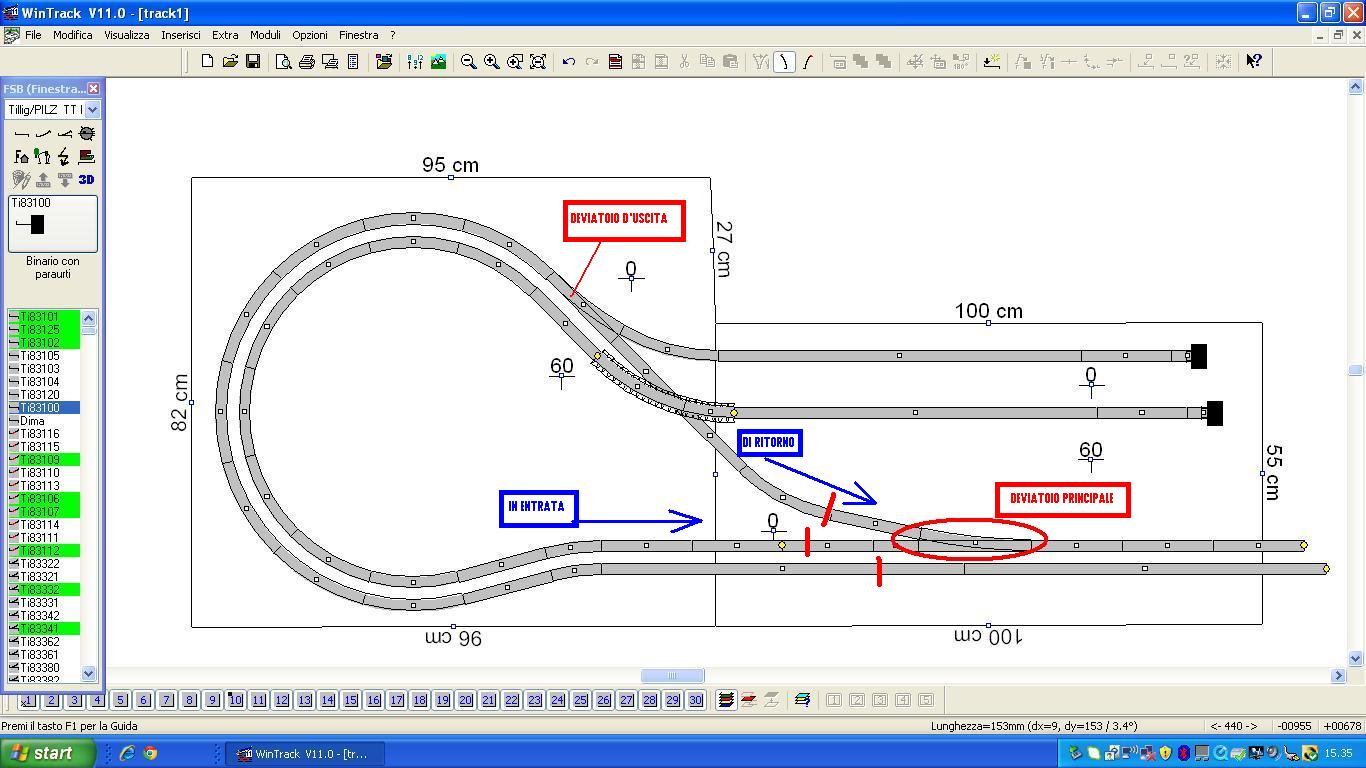Open Chrome from quick launch

click(149, 753)
